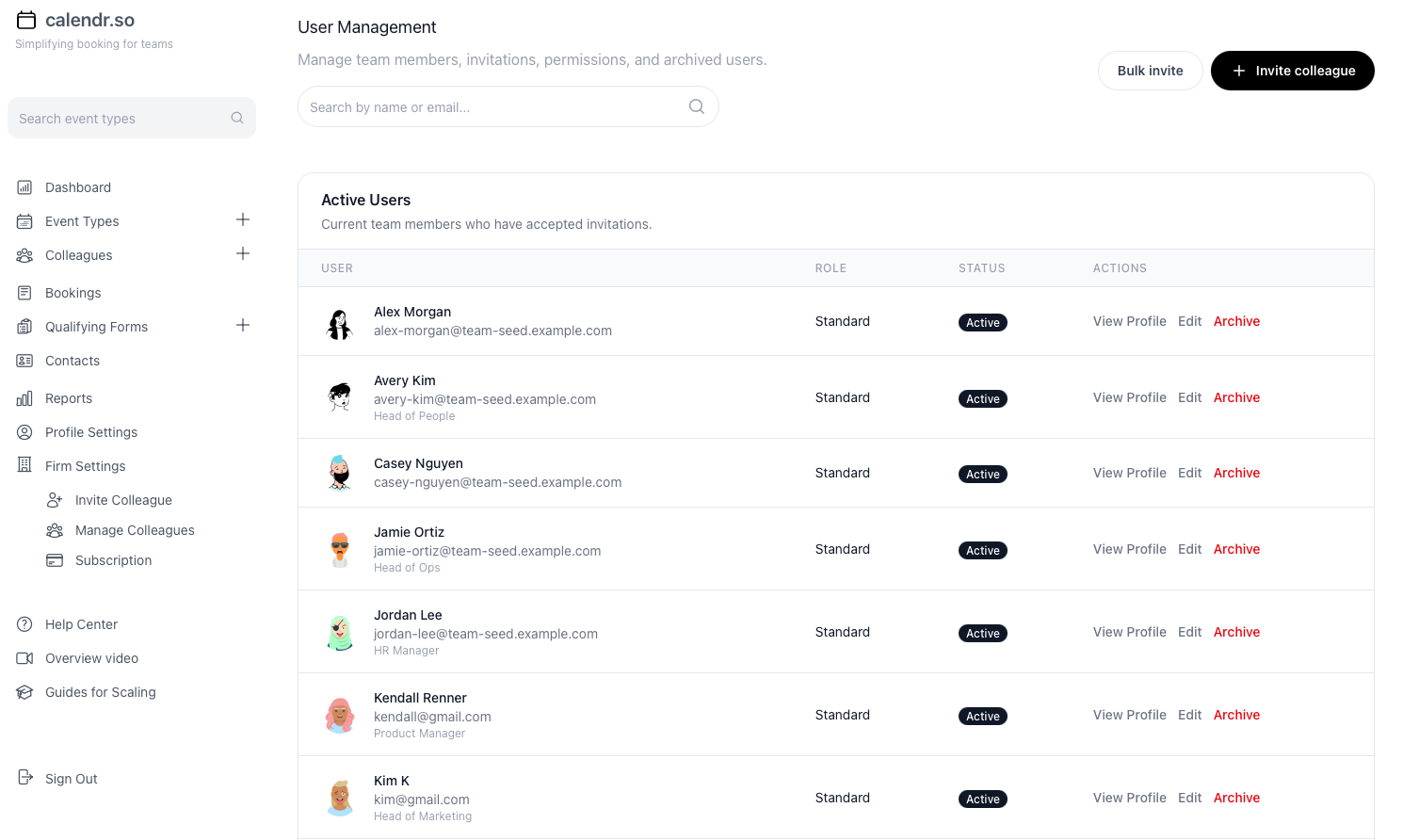
Task: Open the Reports bar chart icon
Action: (24, 398)
